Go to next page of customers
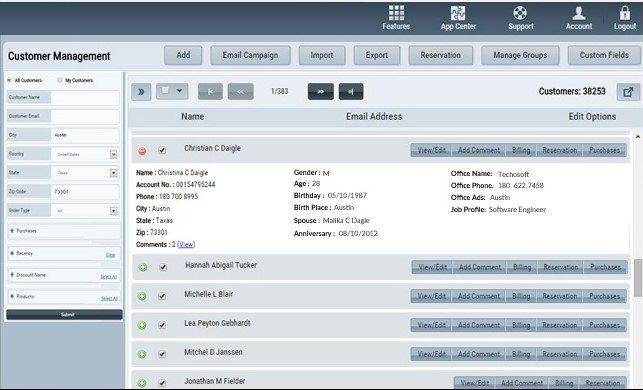This screenshot has width=643, height=390. click(x=321, y=91)
